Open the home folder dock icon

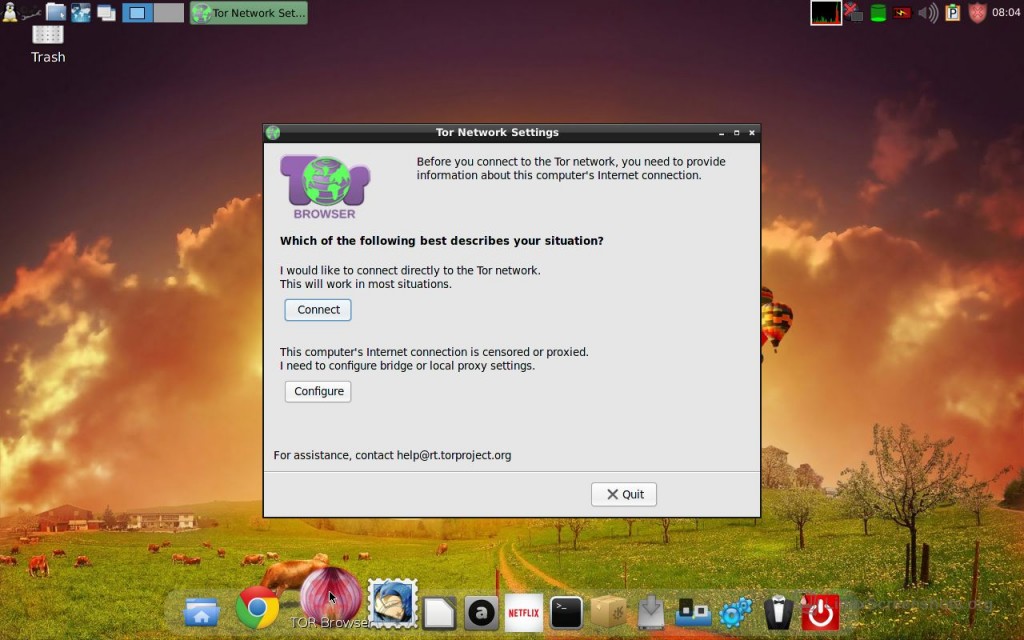click(201, 612)
